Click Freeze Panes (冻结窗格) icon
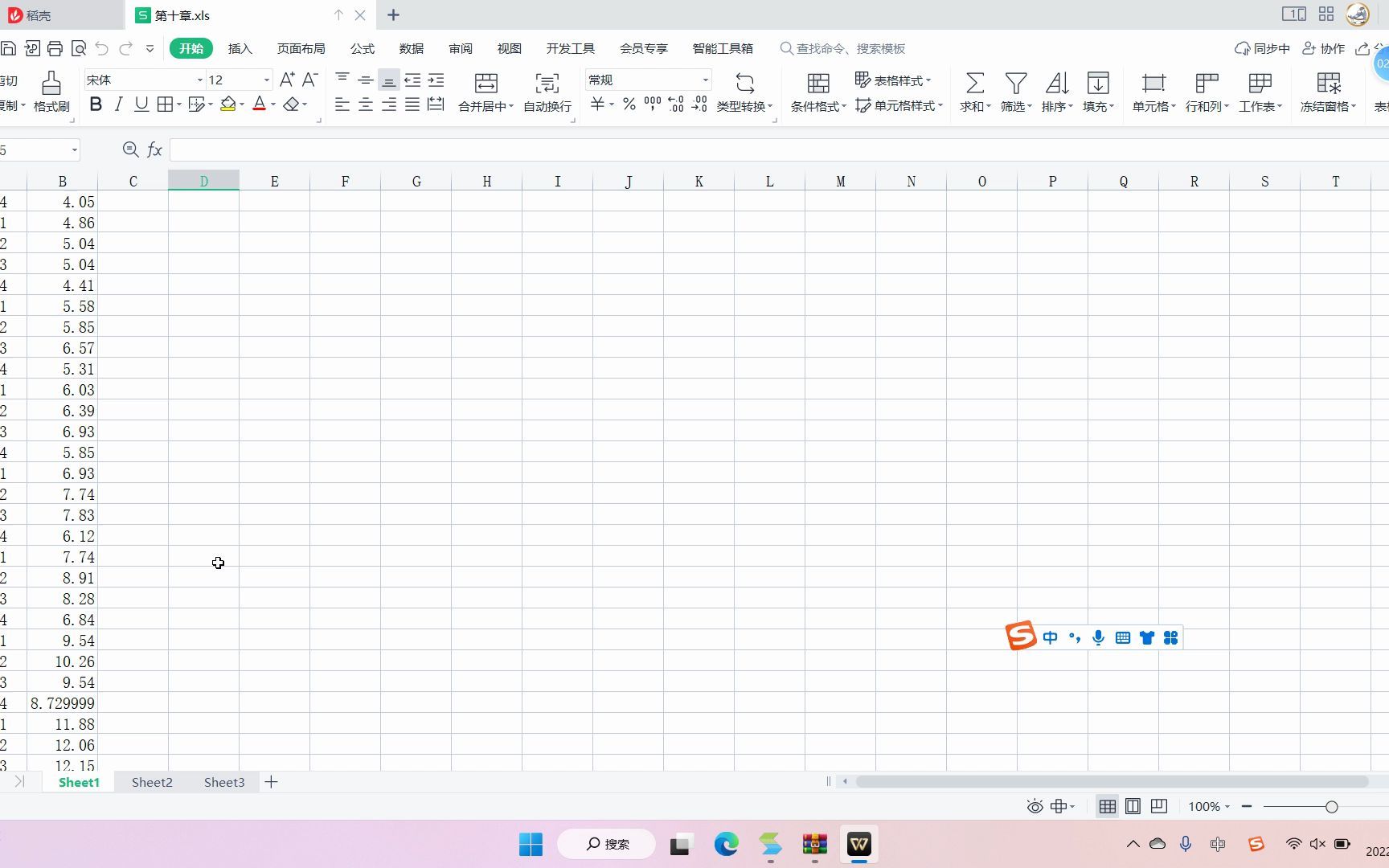The width and height of the screenshot is (1389, 868). pyautogui.click(x=1328, y=84)
